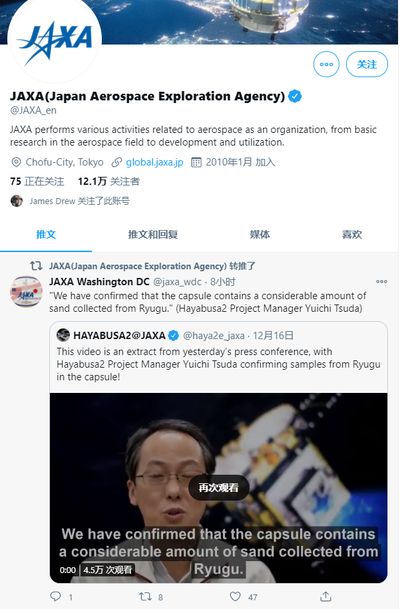Switch to the 媒体 tab

[x=260, y=234]
